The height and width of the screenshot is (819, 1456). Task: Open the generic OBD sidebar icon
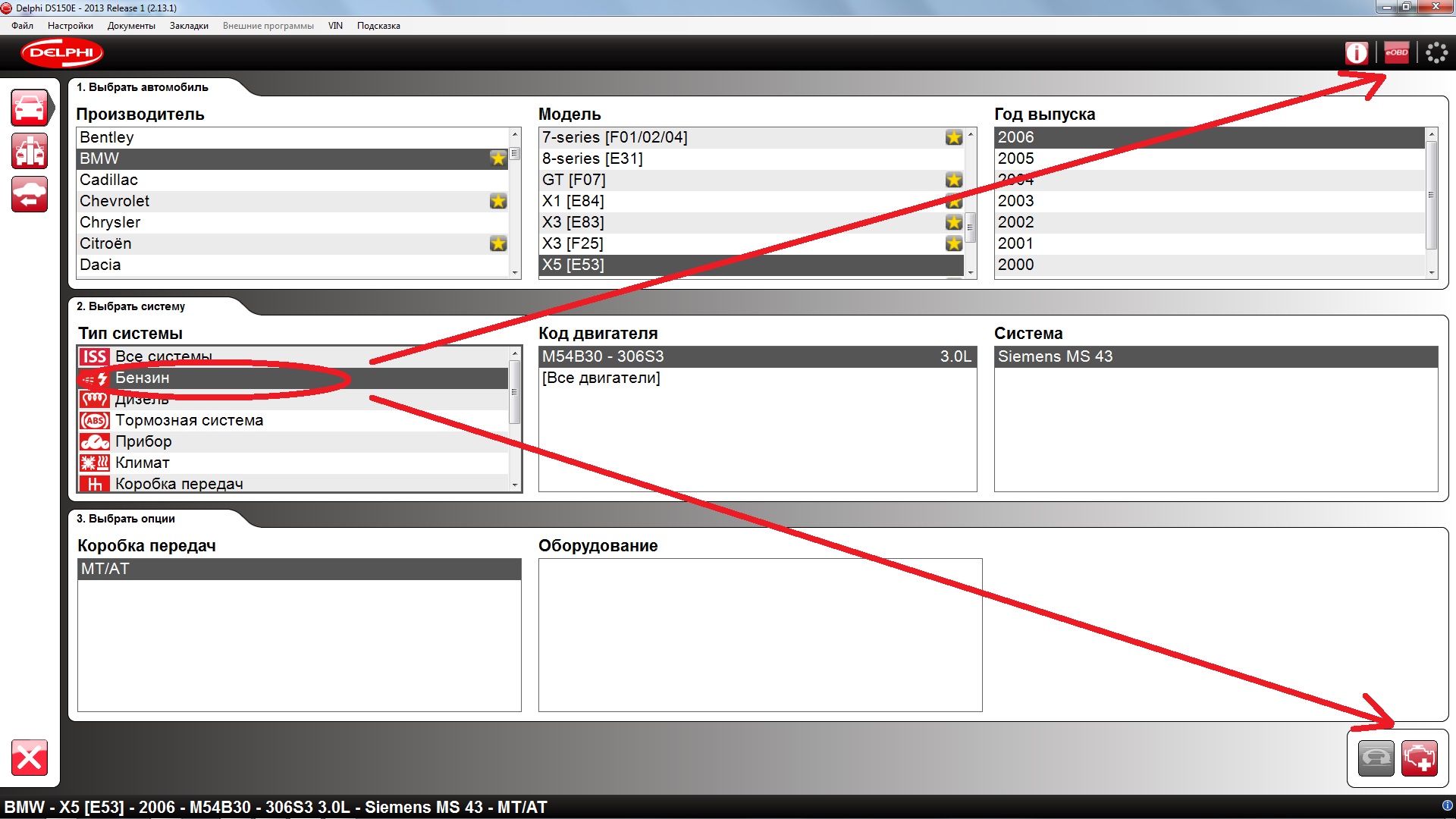(30, 151)
